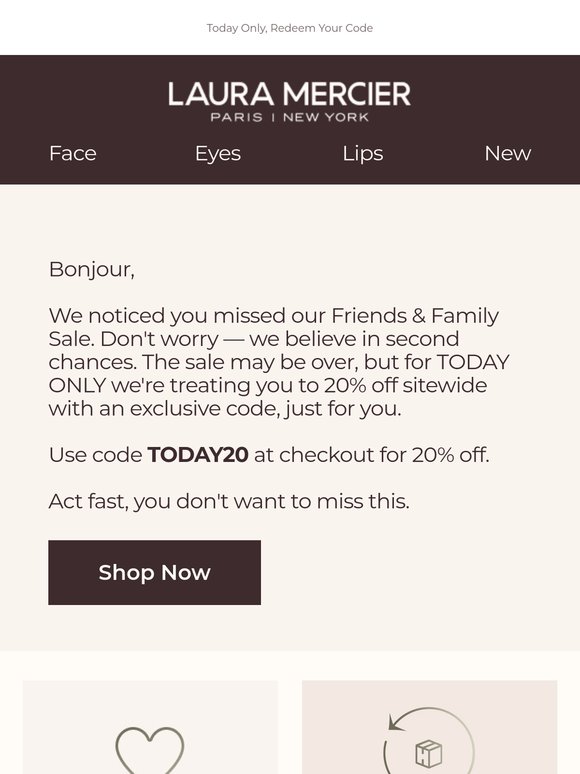
Task: Click the 'Paris | New York' tagline
Action: (290, 117)
